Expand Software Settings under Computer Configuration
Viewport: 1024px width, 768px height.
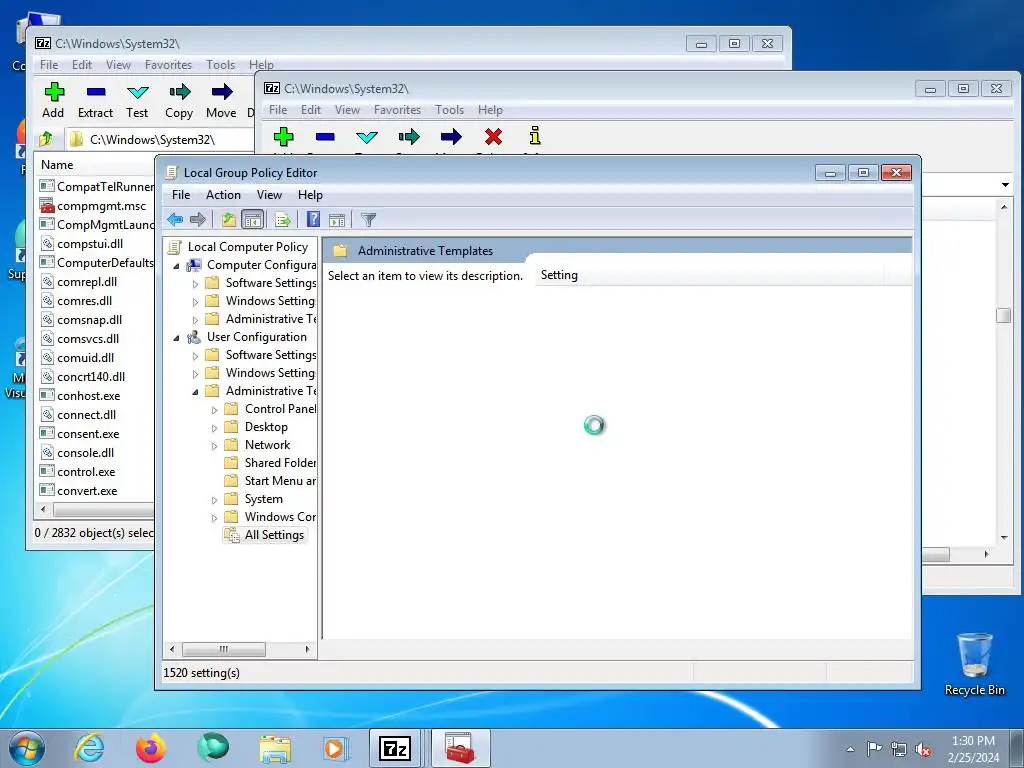tap(195, 284)
